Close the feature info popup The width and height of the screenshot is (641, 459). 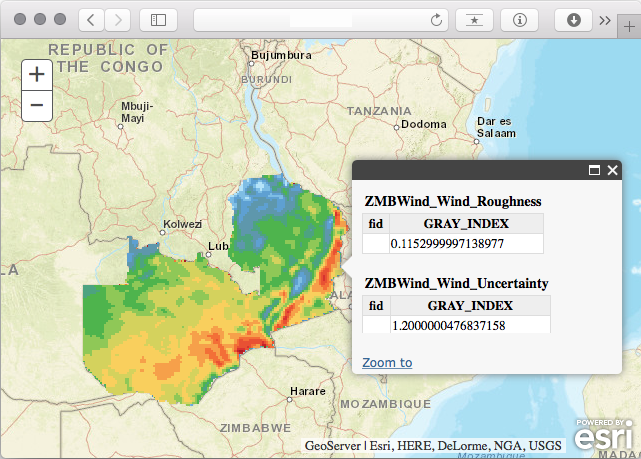coord(612,170)
